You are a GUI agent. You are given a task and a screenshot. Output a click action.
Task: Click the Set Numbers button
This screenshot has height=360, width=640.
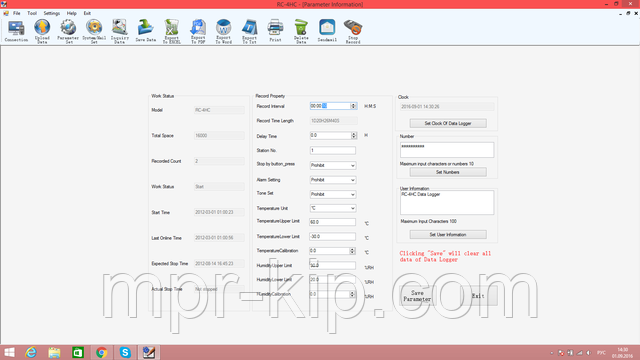(x=448, y=172)
